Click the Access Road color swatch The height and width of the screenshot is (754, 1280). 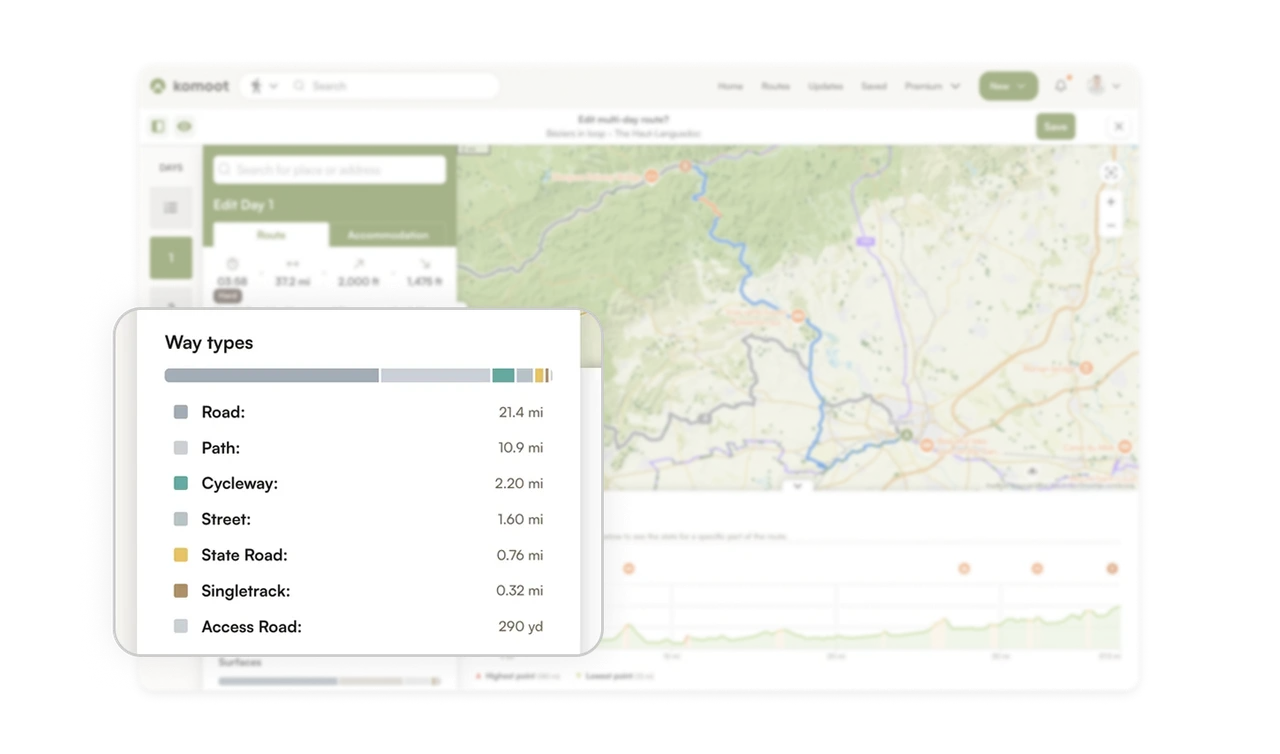point(181,626)
